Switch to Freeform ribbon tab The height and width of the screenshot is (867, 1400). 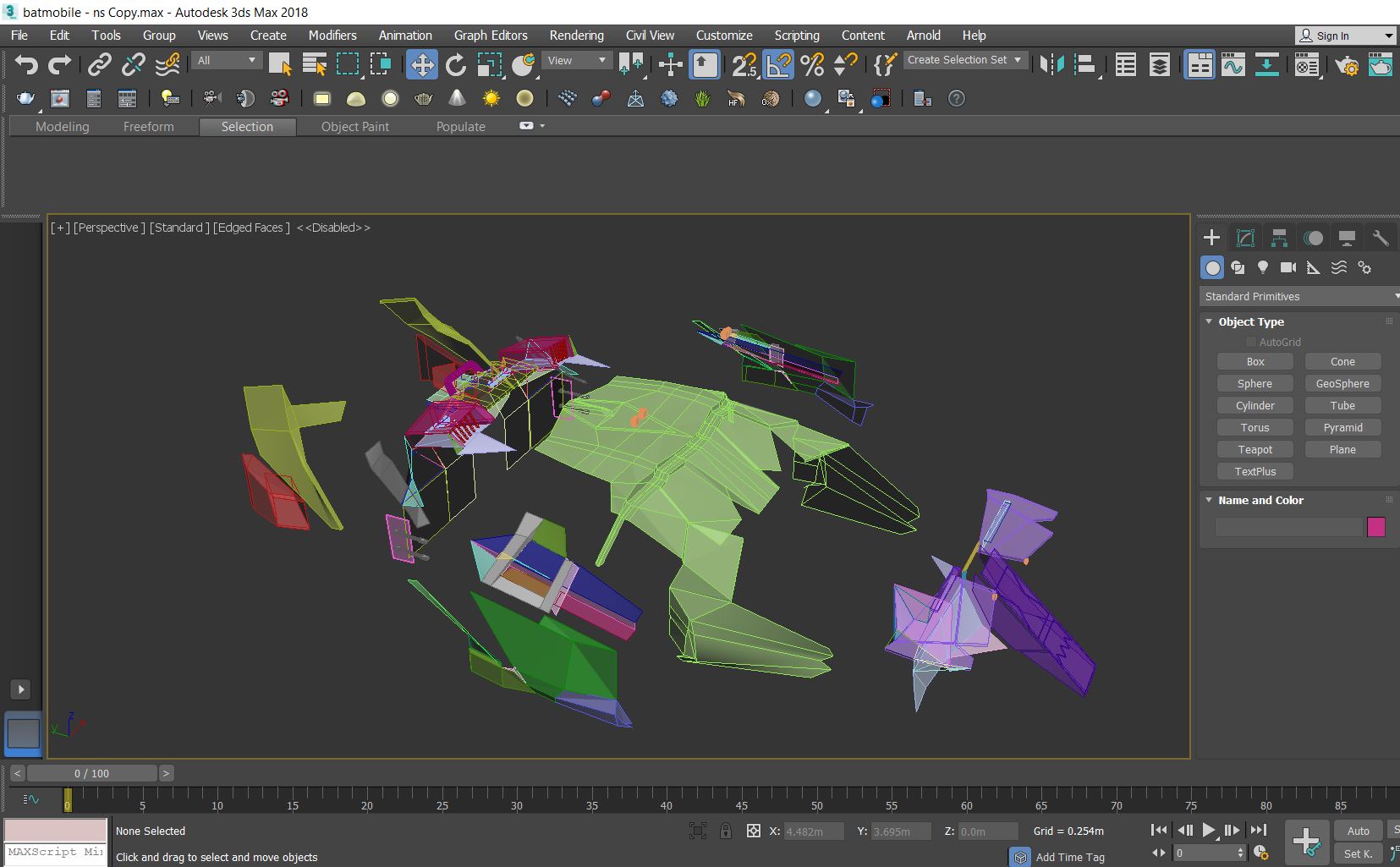pyautogui.click(x=148, y=127)
